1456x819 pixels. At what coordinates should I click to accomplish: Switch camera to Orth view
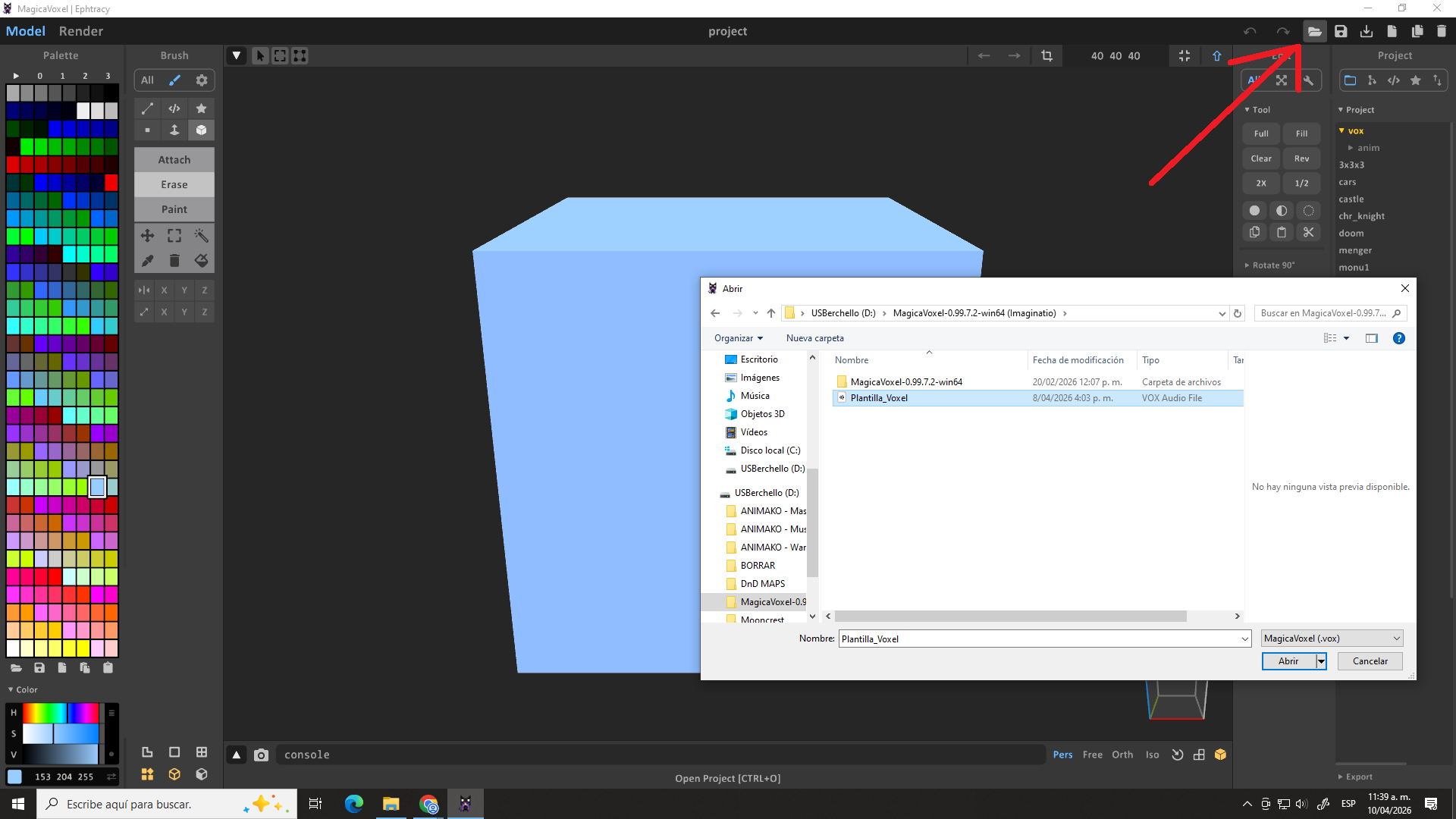coord(1122,755)
